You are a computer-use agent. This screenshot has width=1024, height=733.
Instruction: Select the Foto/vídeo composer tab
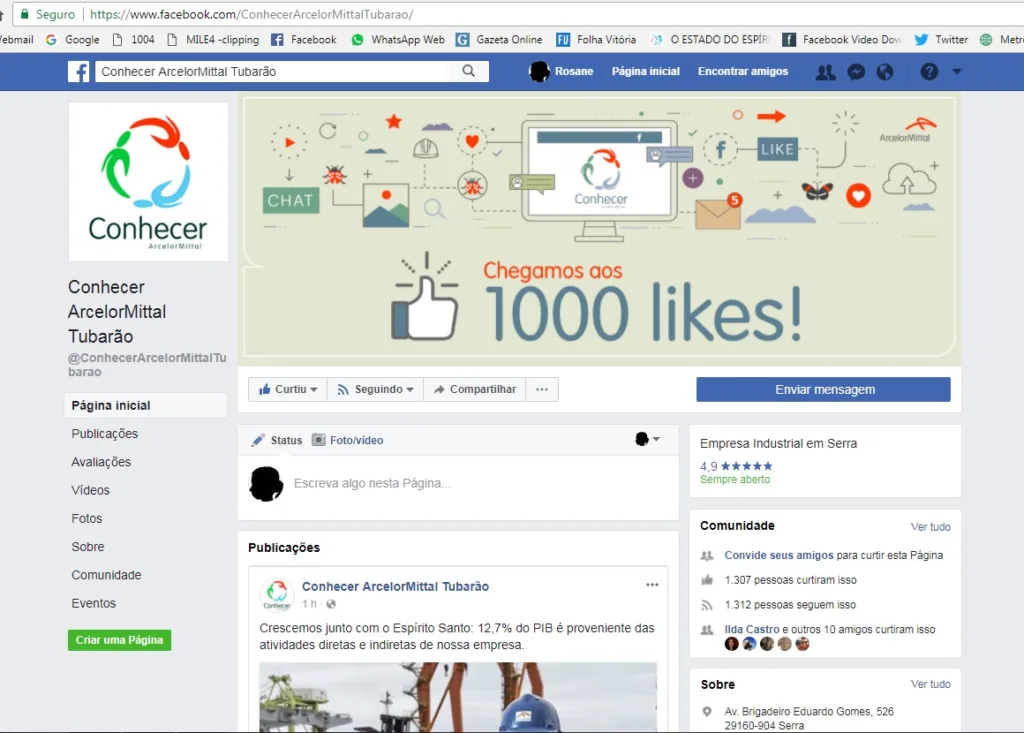point(347,440)
